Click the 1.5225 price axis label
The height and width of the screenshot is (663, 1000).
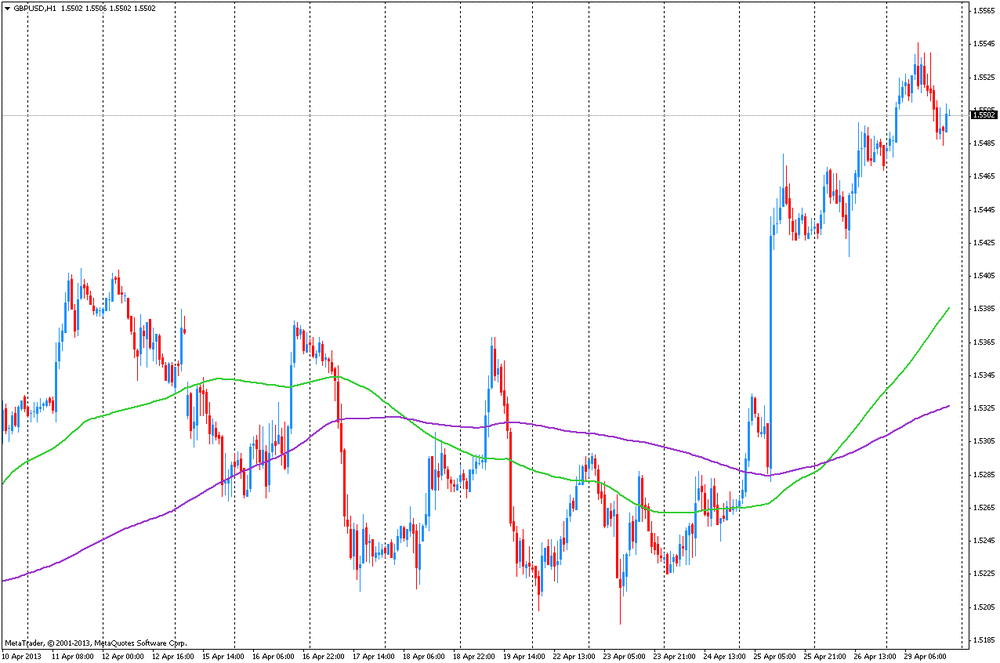[985, 573]
